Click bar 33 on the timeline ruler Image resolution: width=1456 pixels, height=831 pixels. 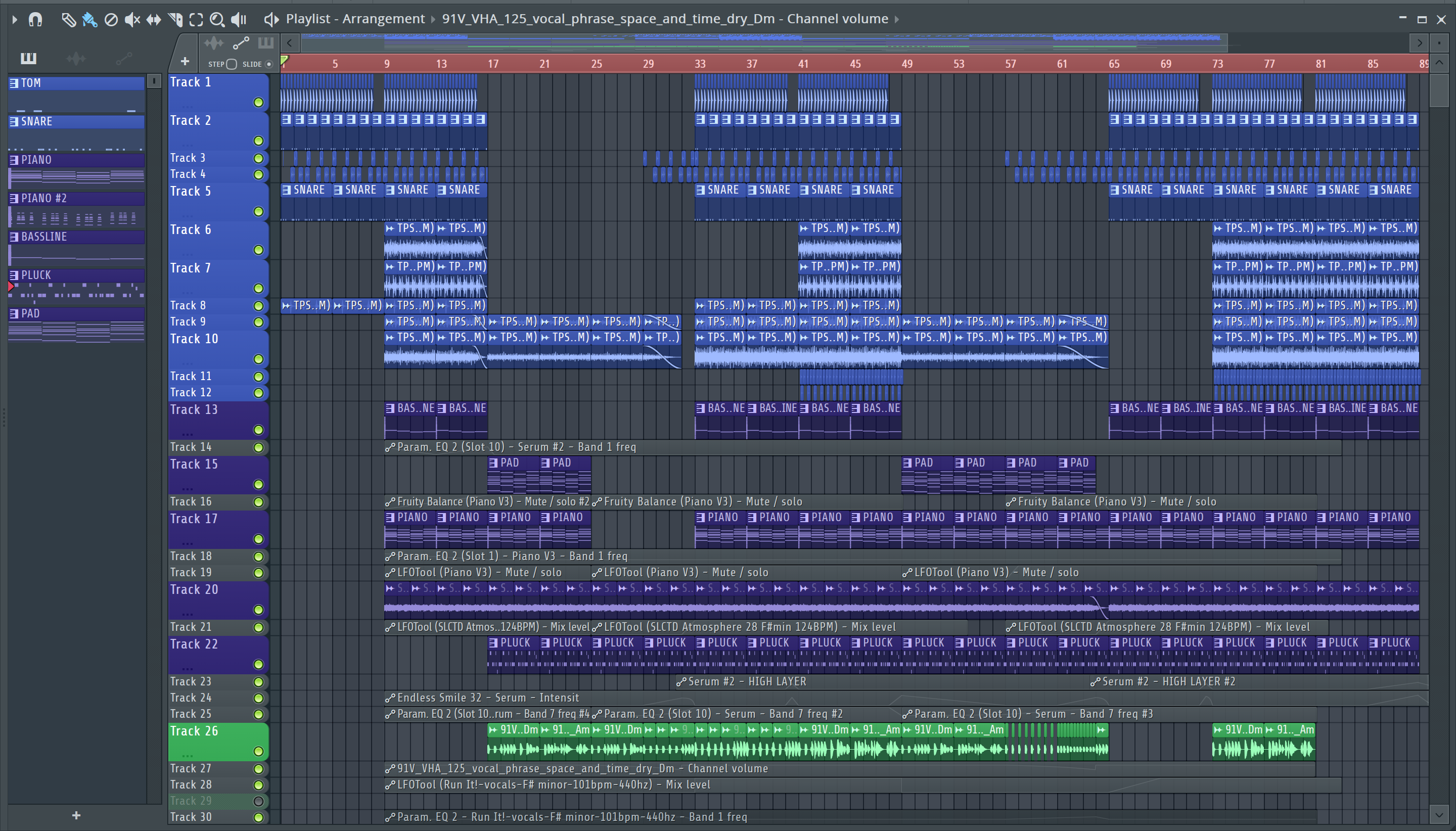[x=700, y=64]
